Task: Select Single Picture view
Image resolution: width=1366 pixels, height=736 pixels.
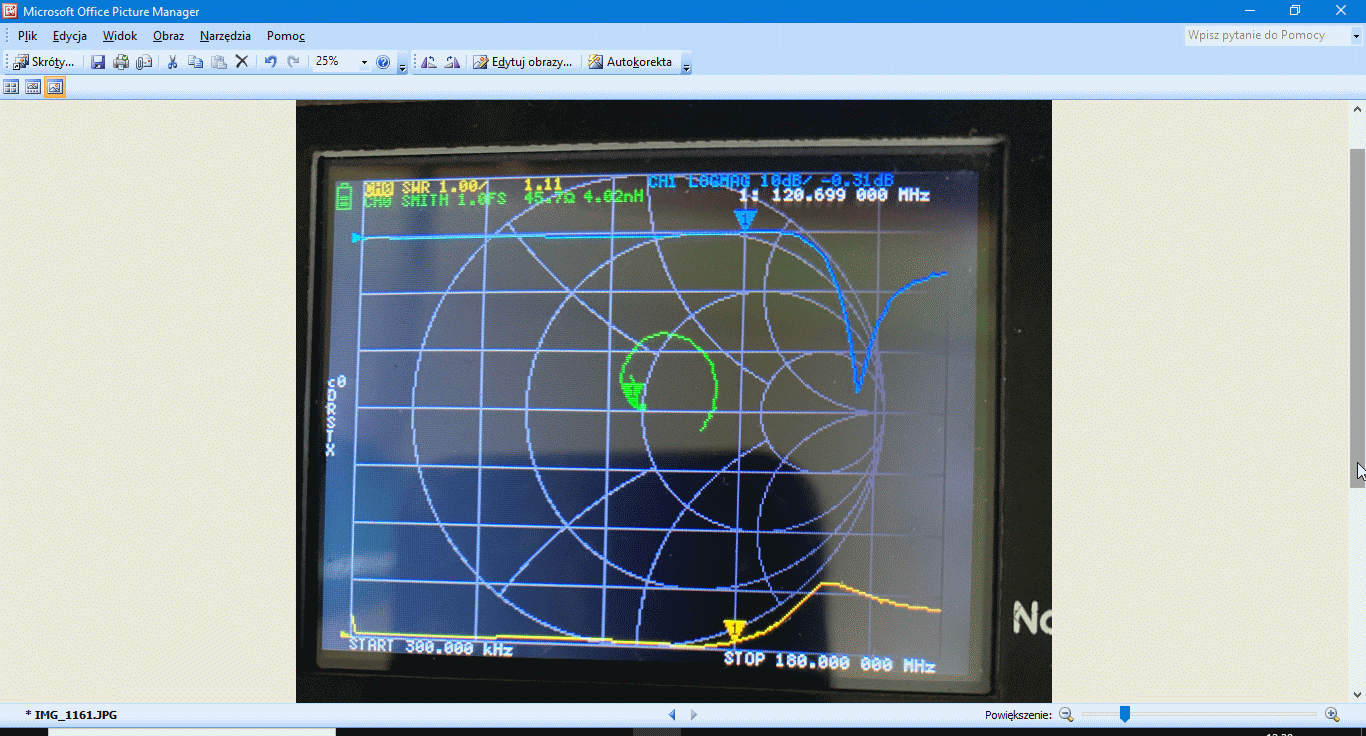Action: (55, 87)
